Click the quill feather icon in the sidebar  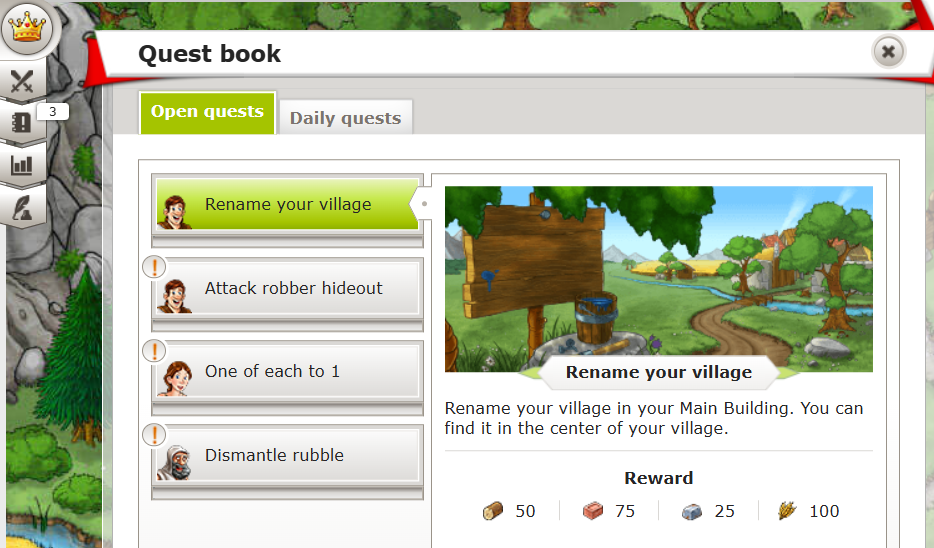[x=22, y=207]
